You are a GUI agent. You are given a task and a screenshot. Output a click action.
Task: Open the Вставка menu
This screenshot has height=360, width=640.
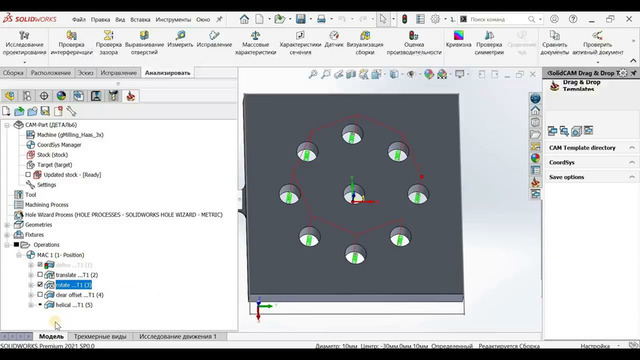[140, 19]
